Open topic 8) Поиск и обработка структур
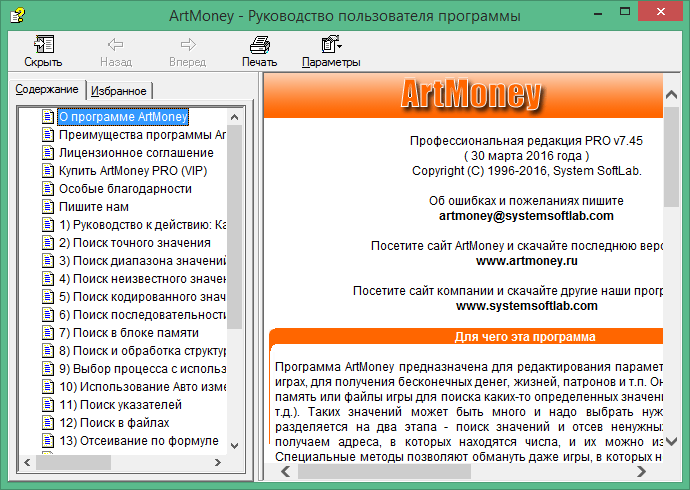 (x=142, y=351)
